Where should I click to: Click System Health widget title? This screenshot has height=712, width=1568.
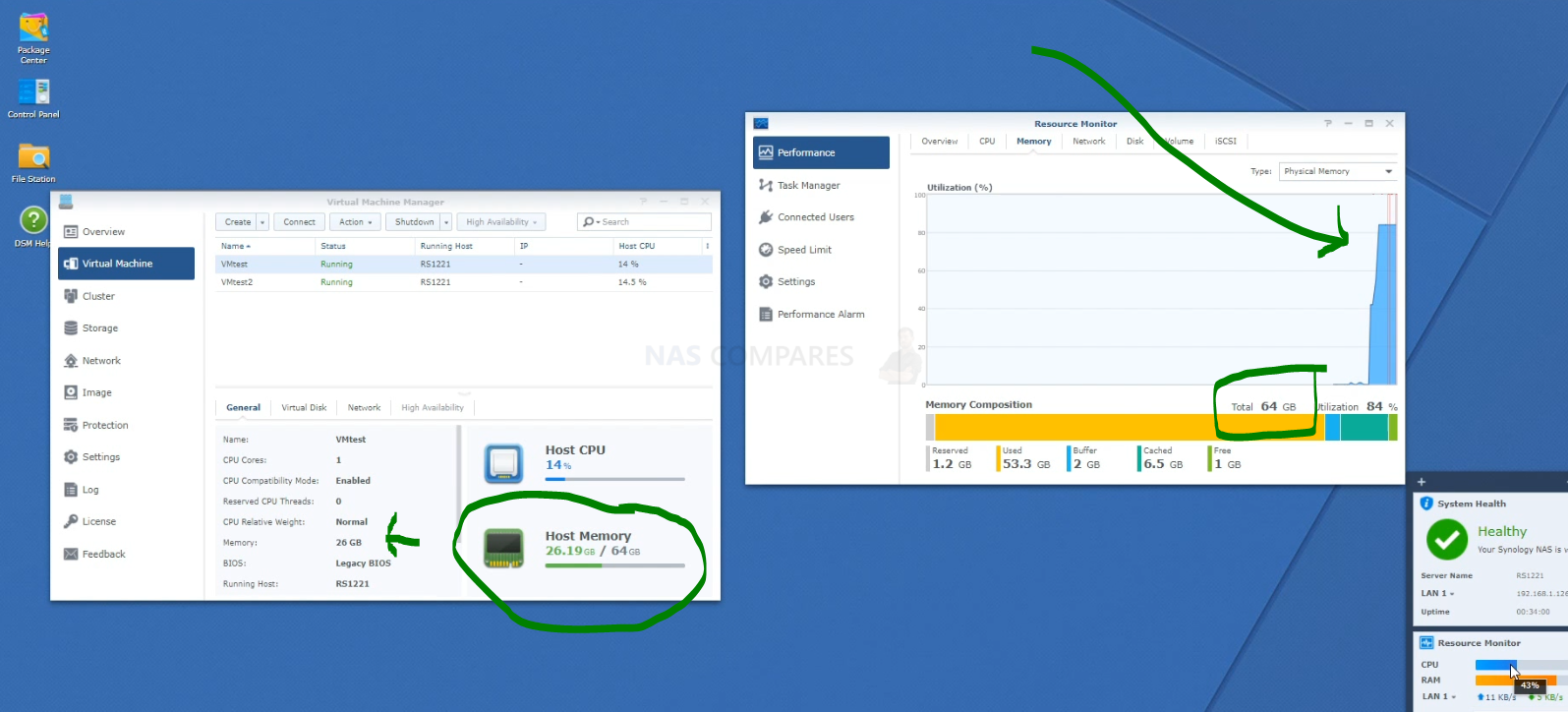1472,504
